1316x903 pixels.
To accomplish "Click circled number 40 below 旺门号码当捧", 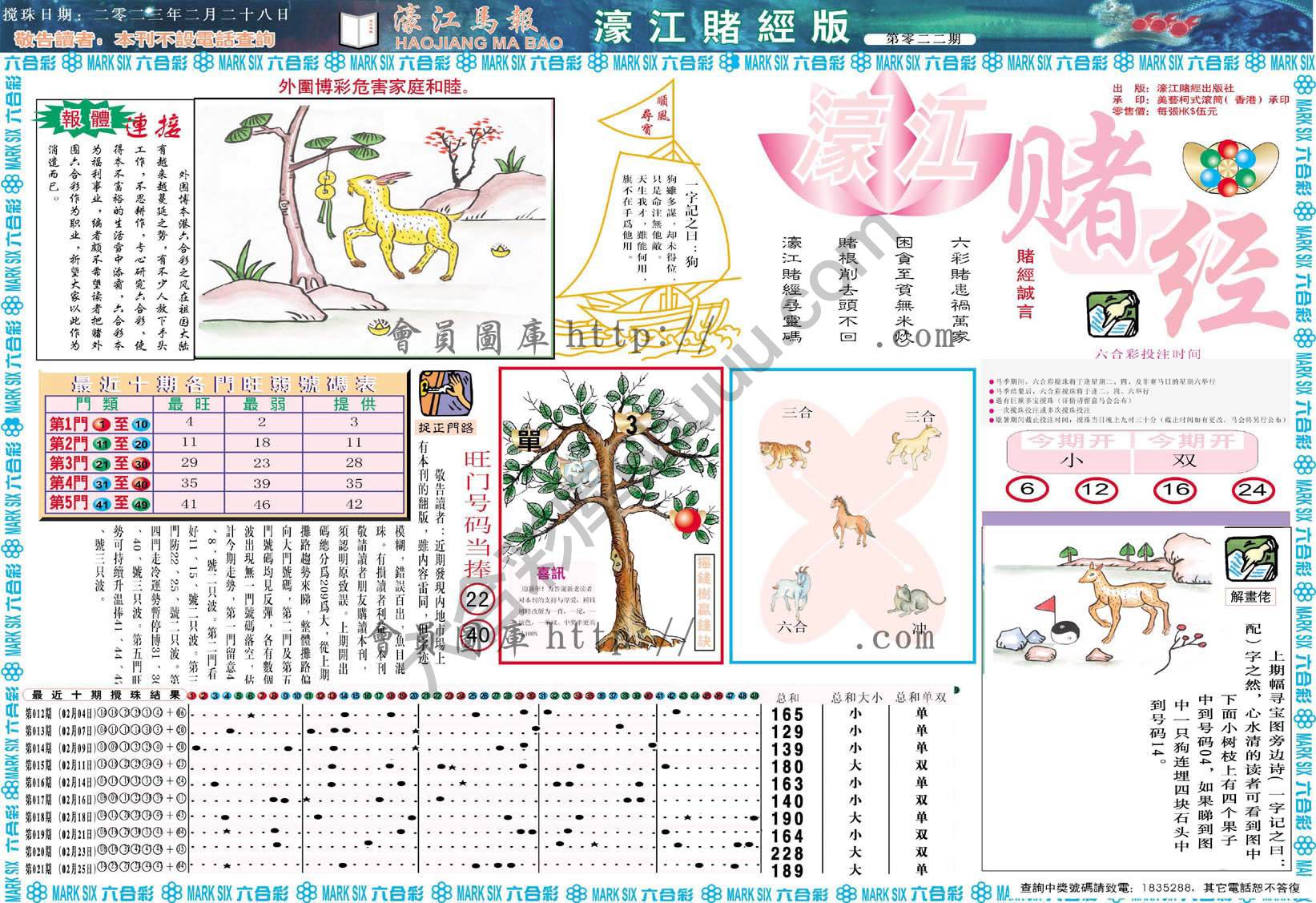I will coord(477,636).
